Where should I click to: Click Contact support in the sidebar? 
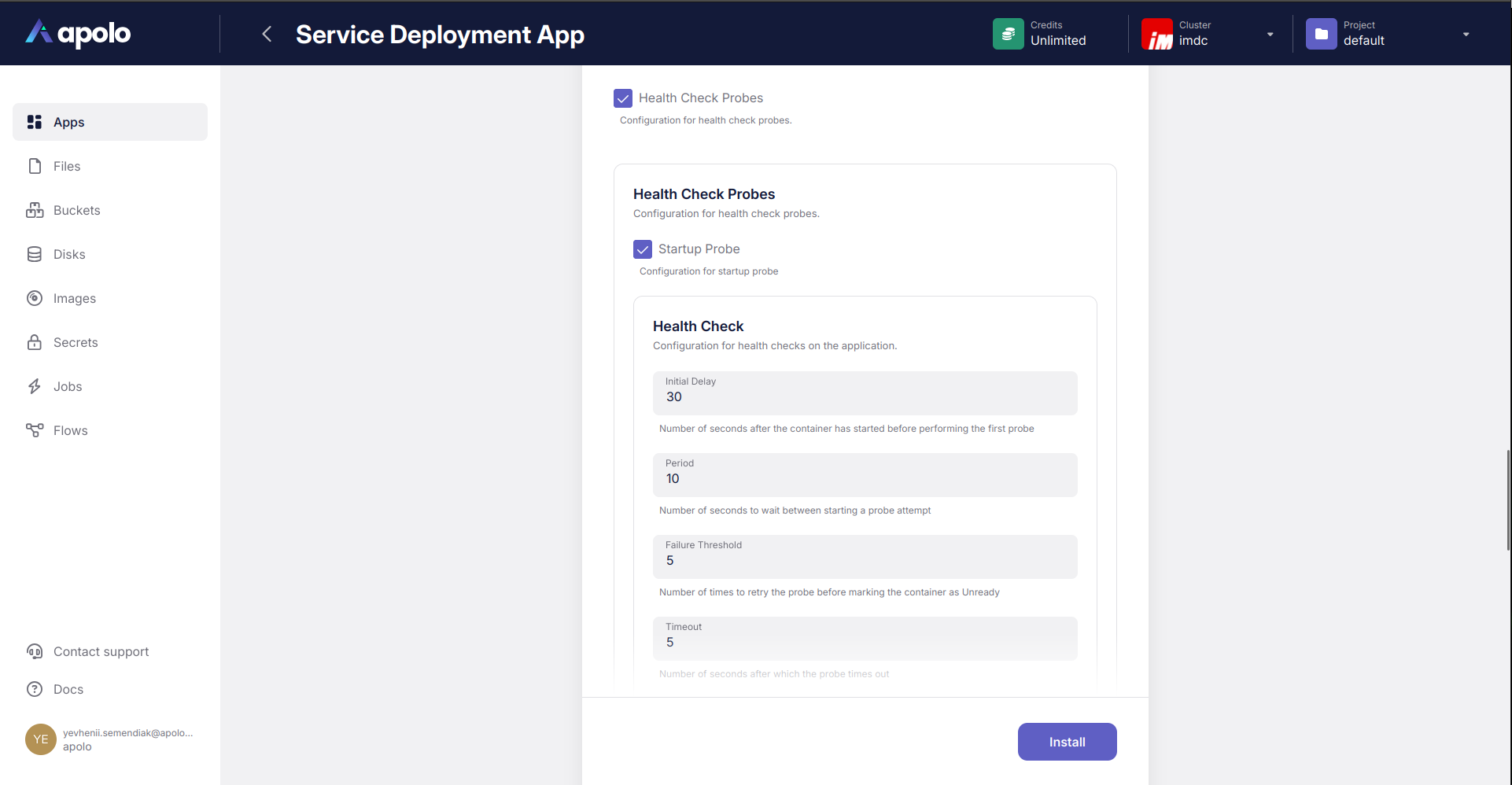pyautogui.click(x=101, y=651)
